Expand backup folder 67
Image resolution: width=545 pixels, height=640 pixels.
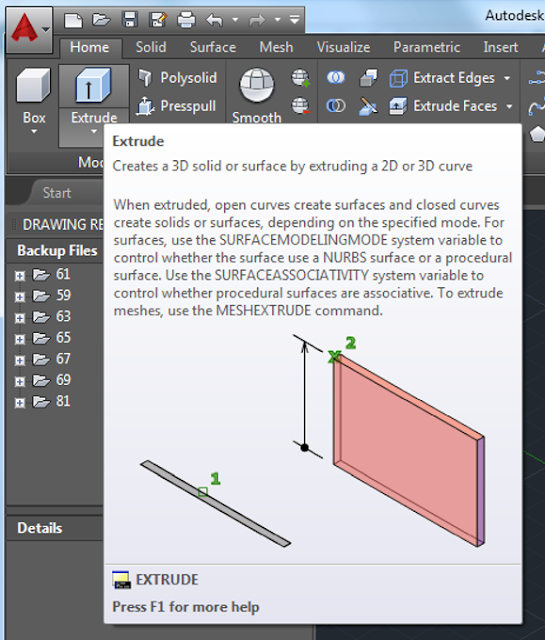click(x=19, y=360)
